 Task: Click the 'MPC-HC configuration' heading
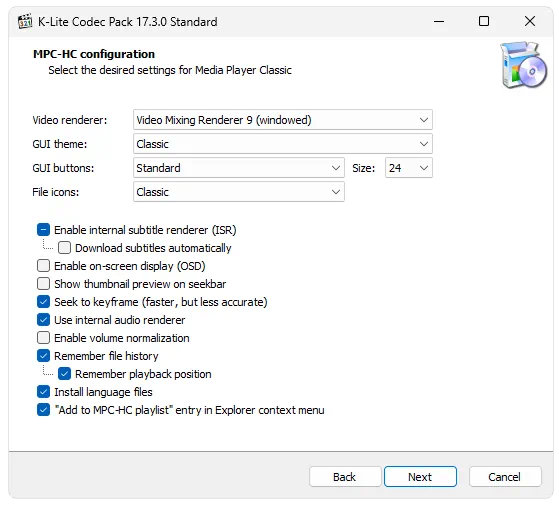(x=94, y=54)
